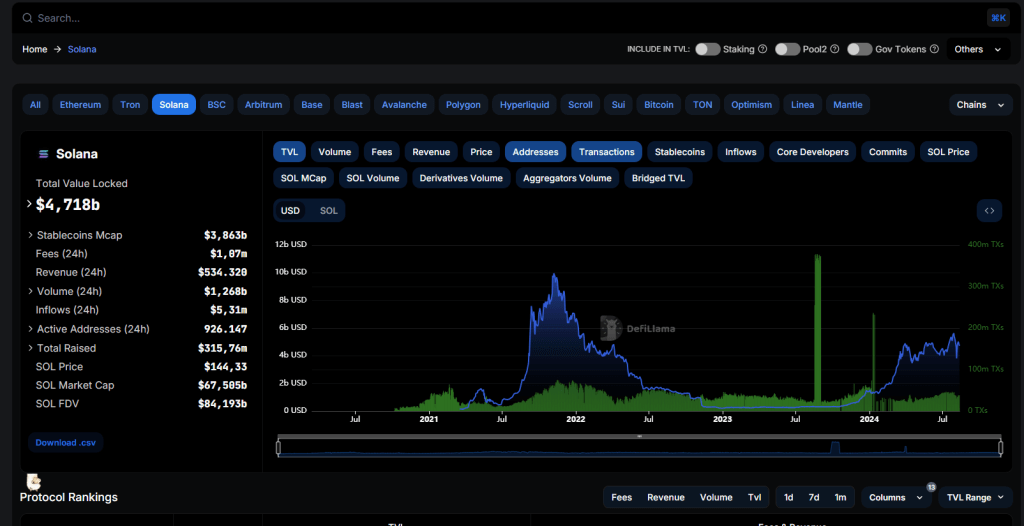
Task: Open the Staking help question icon
Action: 762,49
